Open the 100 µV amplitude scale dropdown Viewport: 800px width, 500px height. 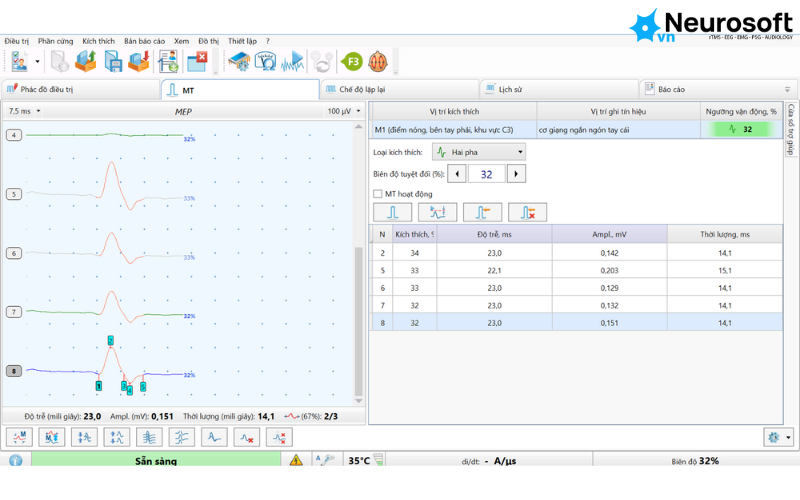click(x=343, y=111)
